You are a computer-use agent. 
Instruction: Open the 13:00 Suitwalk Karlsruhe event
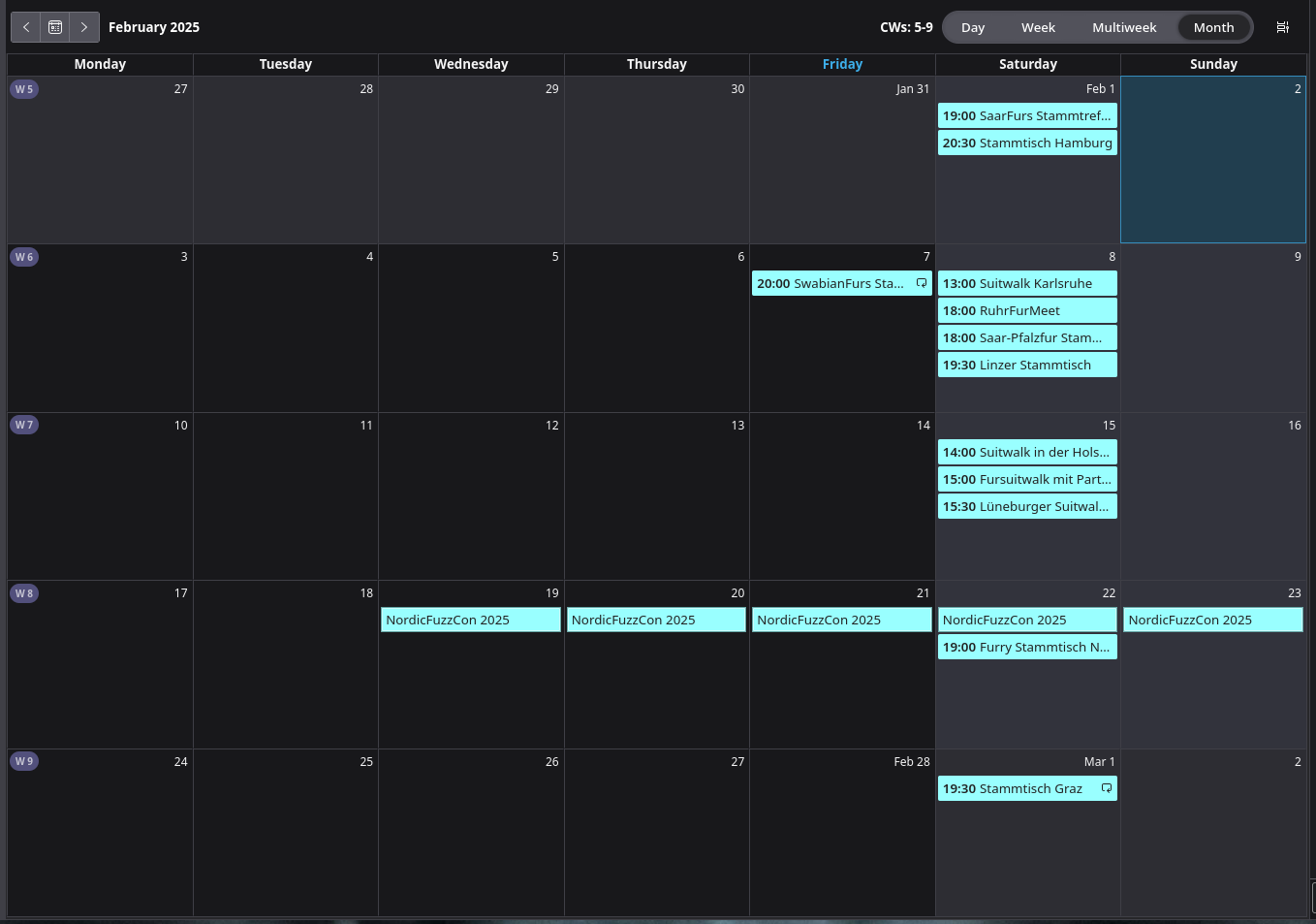coord(1027,283)
